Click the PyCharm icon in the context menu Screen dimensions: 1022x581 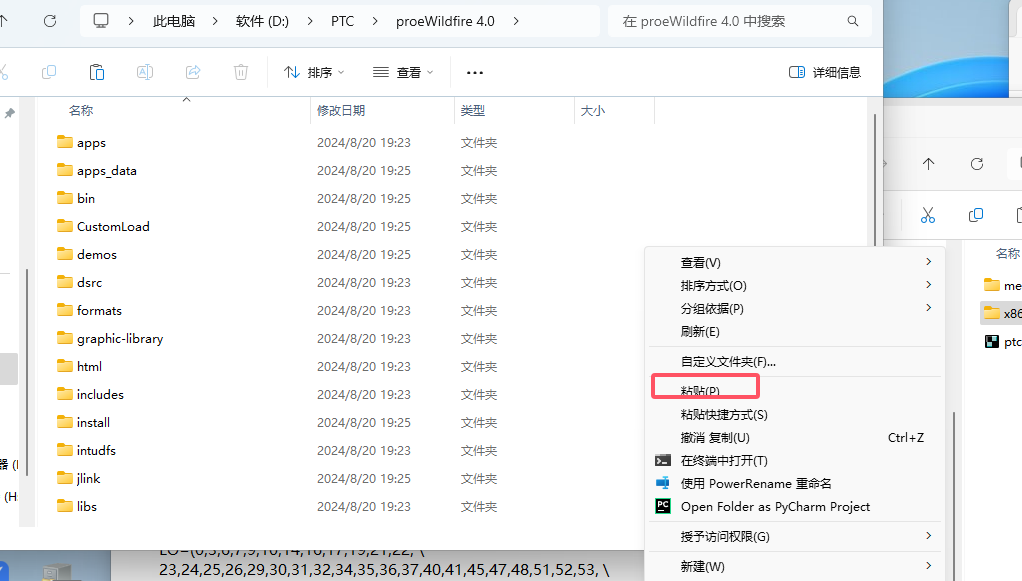663,506
